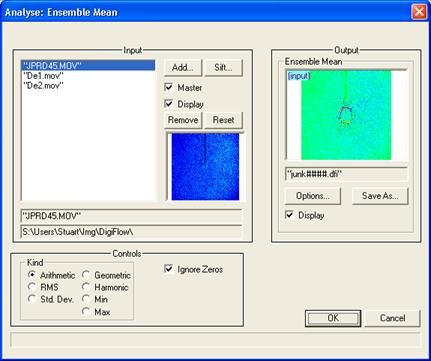Click the green Ensemble Mean output preview
This screenshot has width=431, height=361.
click(x=346, y=115)
